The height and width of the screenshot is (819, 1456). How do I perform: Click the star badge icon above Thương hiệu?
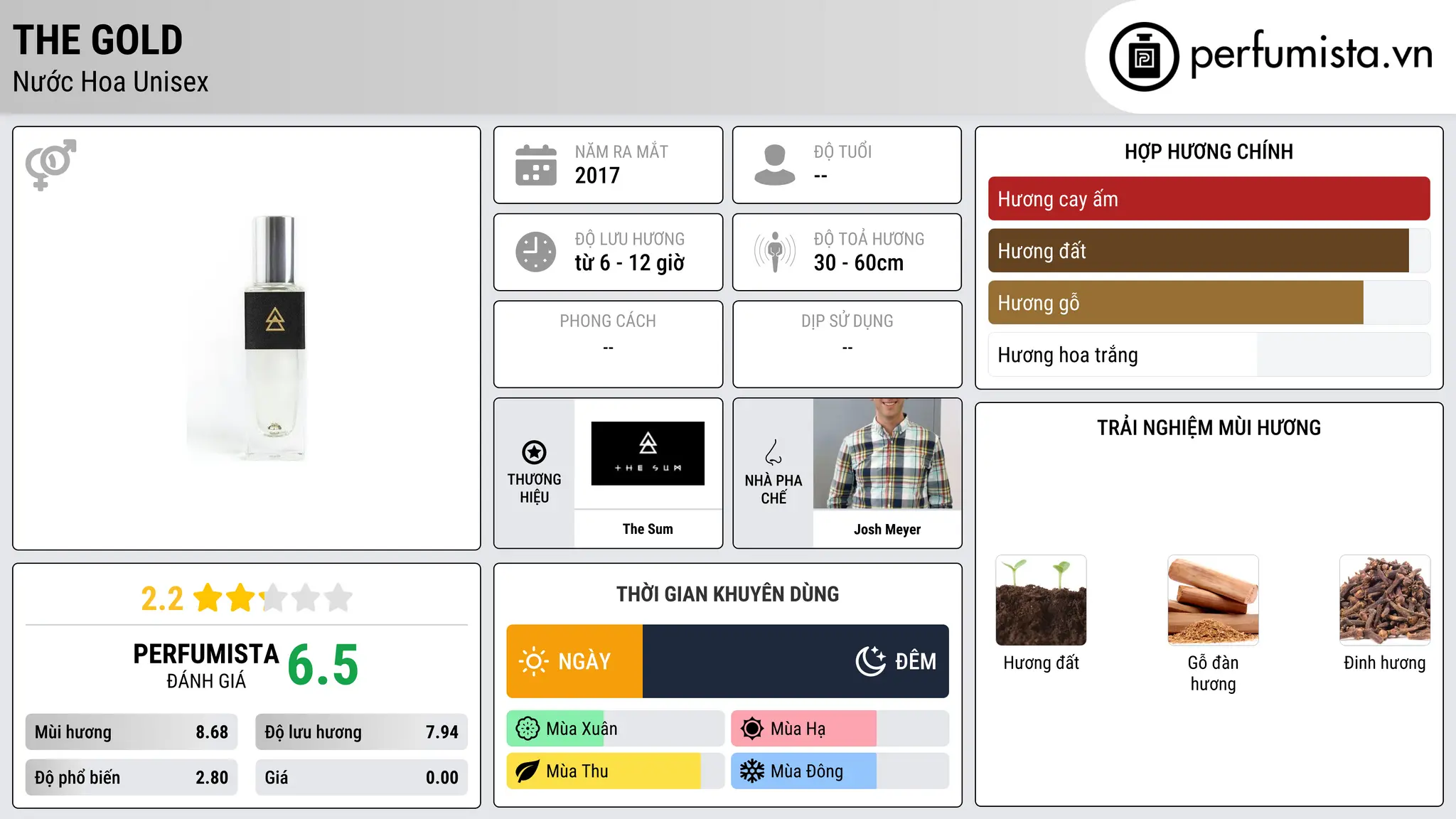pos(534,452)
